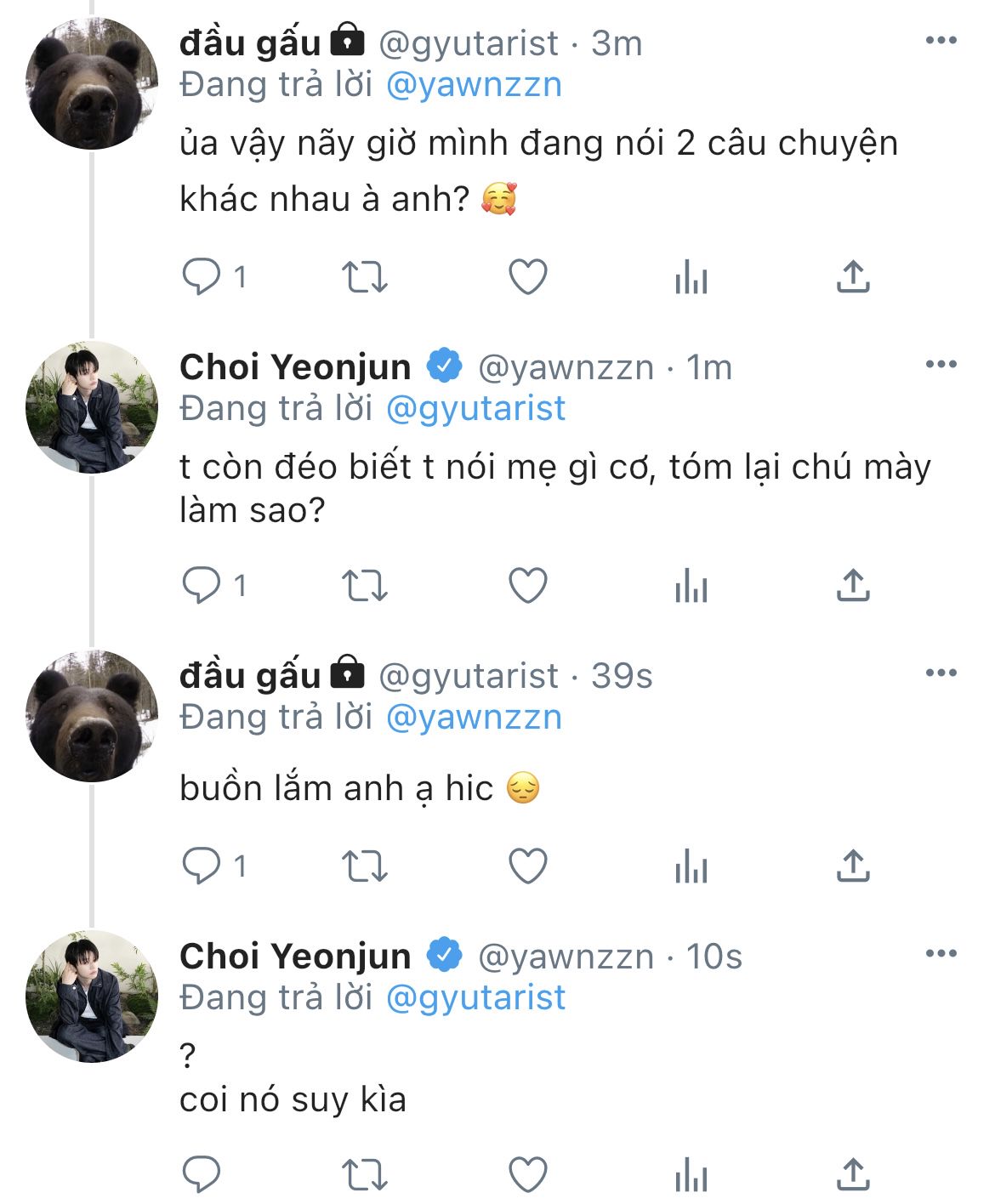Reply to the 3m-old đầu gấu tweet
Screen dimensions: 995x1204
point(202,277)
